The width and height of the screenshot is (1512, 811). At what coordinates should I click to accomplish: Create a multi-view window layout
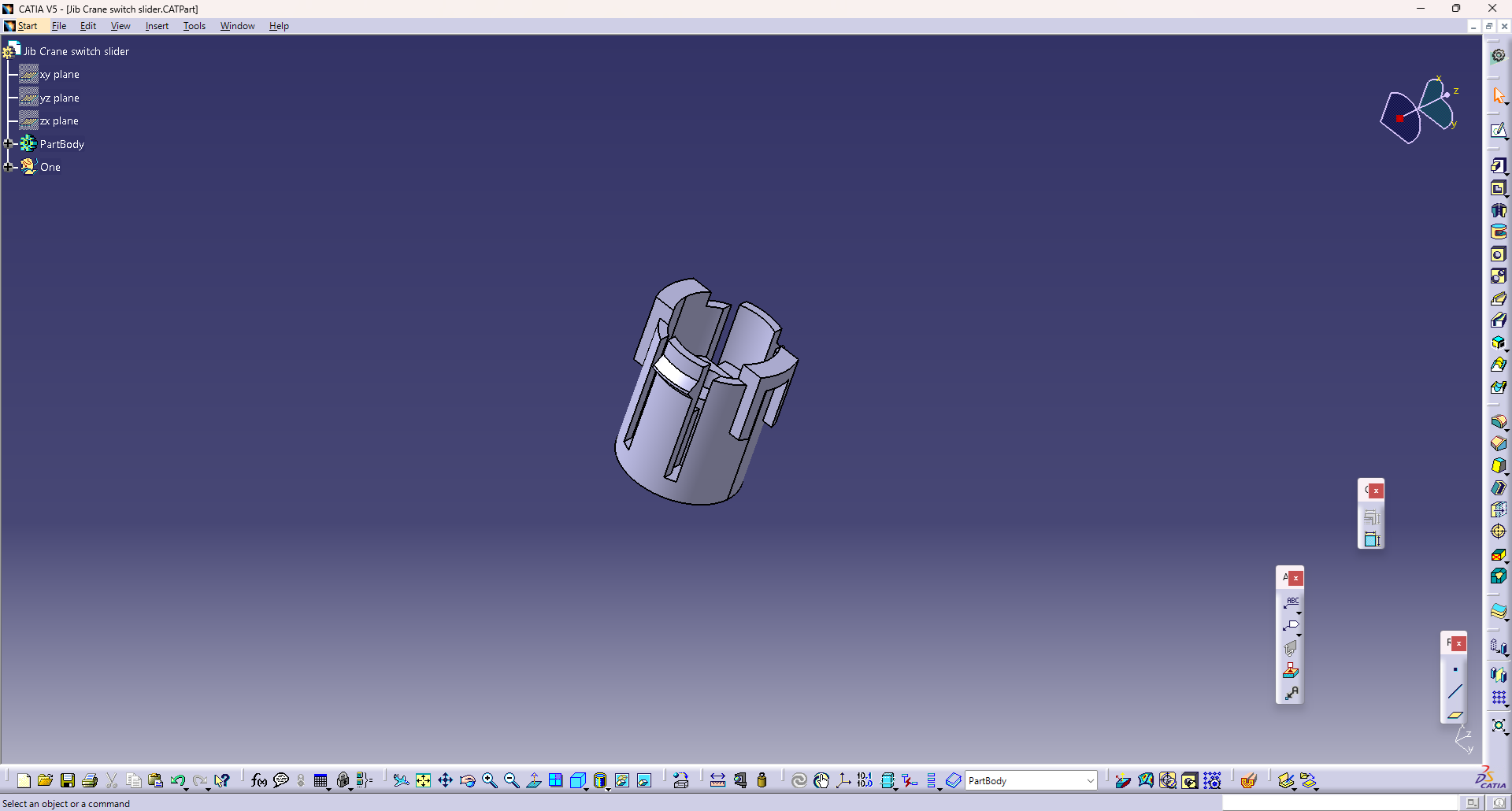[555, 780]
